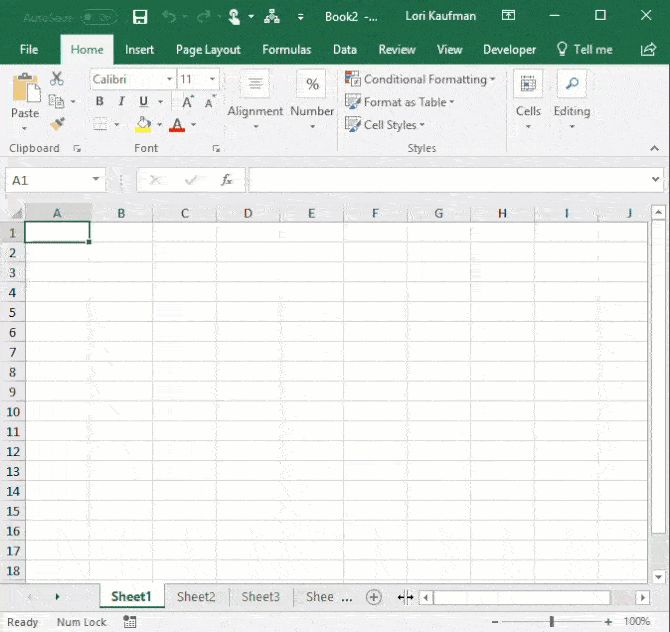Switch to the Formulas ribbon tab

pos(286,50)
